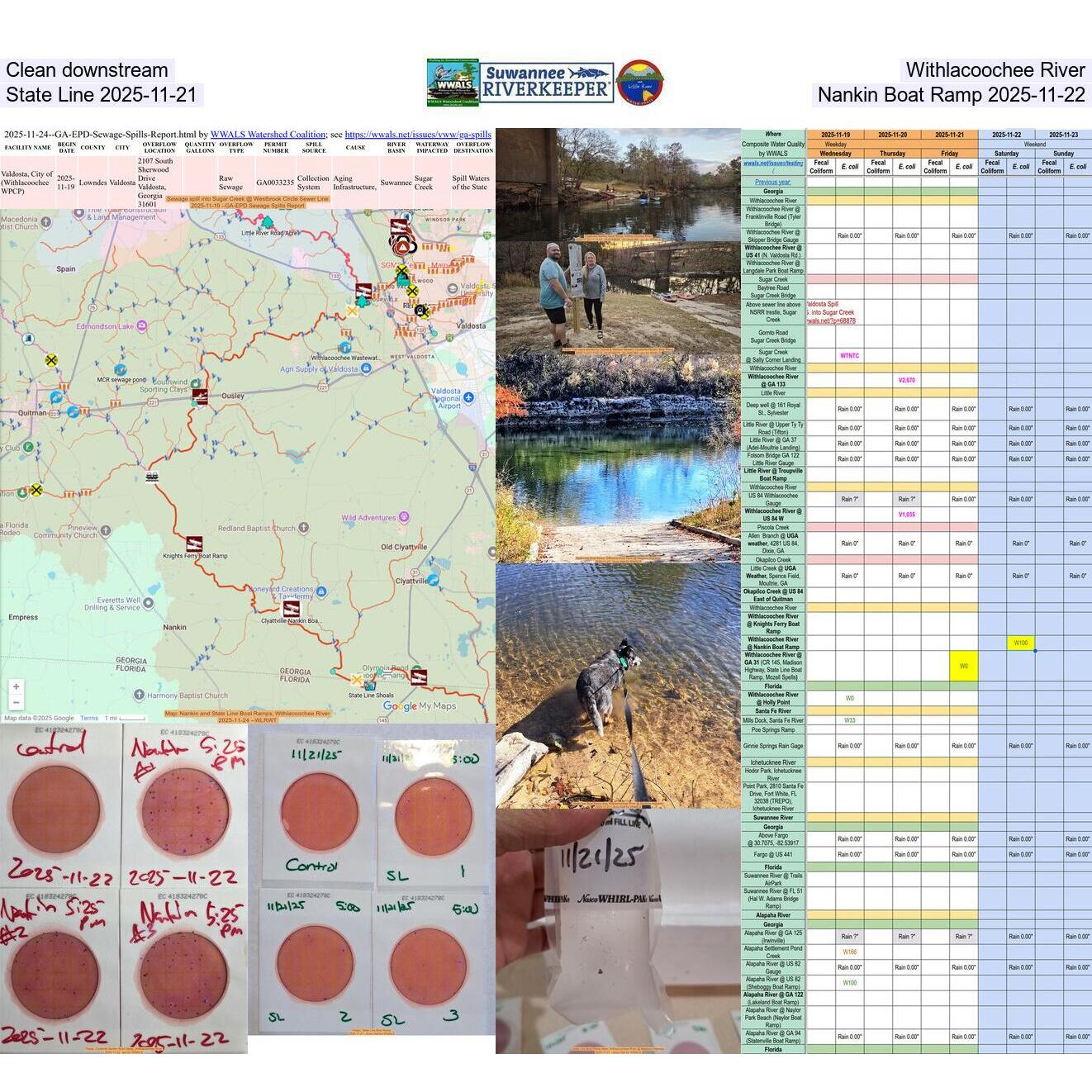Screen dimensions: 1092x1092
Task: Select the red warning triangle marker in Valdosta
Action: (x=401, y=246)
